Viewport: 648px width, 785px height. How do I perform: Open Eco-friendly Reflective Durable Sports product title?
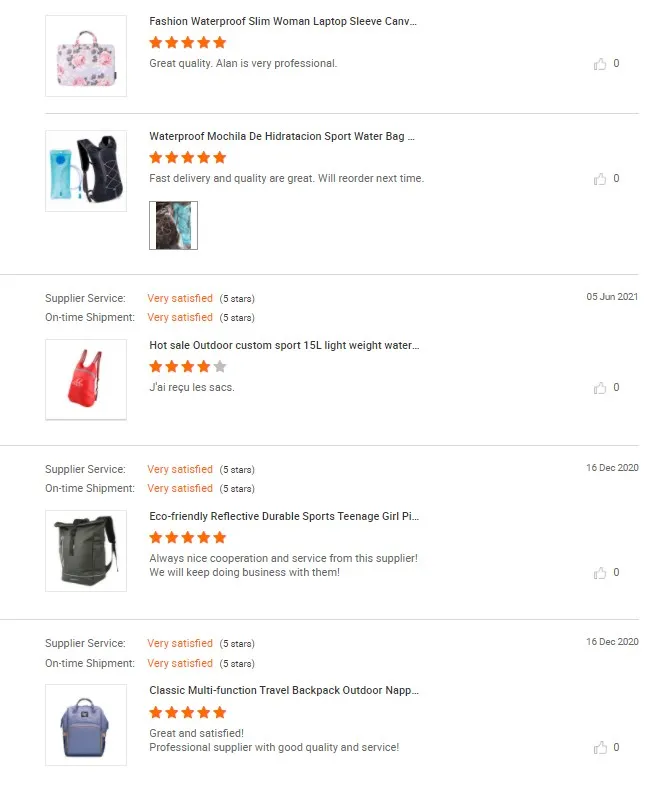[284, 516]
